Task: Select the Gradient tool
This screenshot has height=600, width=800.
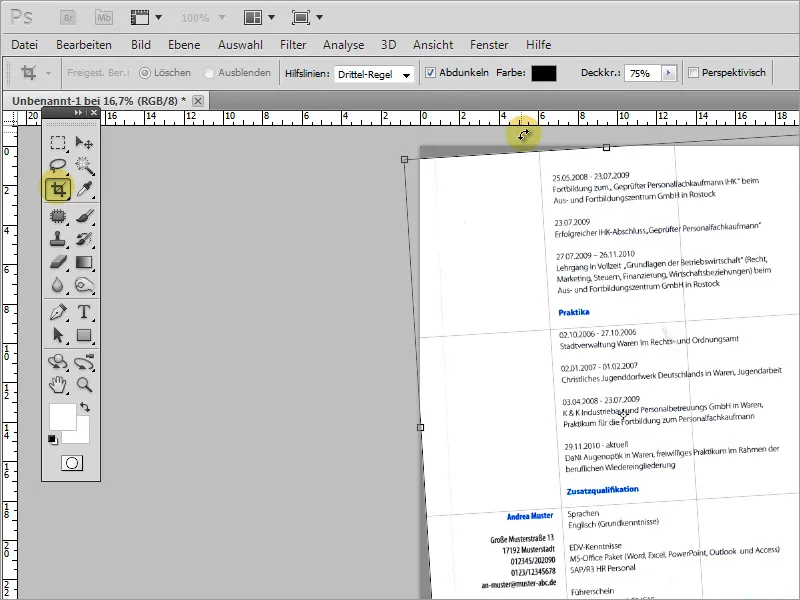Action: point(84,262)
